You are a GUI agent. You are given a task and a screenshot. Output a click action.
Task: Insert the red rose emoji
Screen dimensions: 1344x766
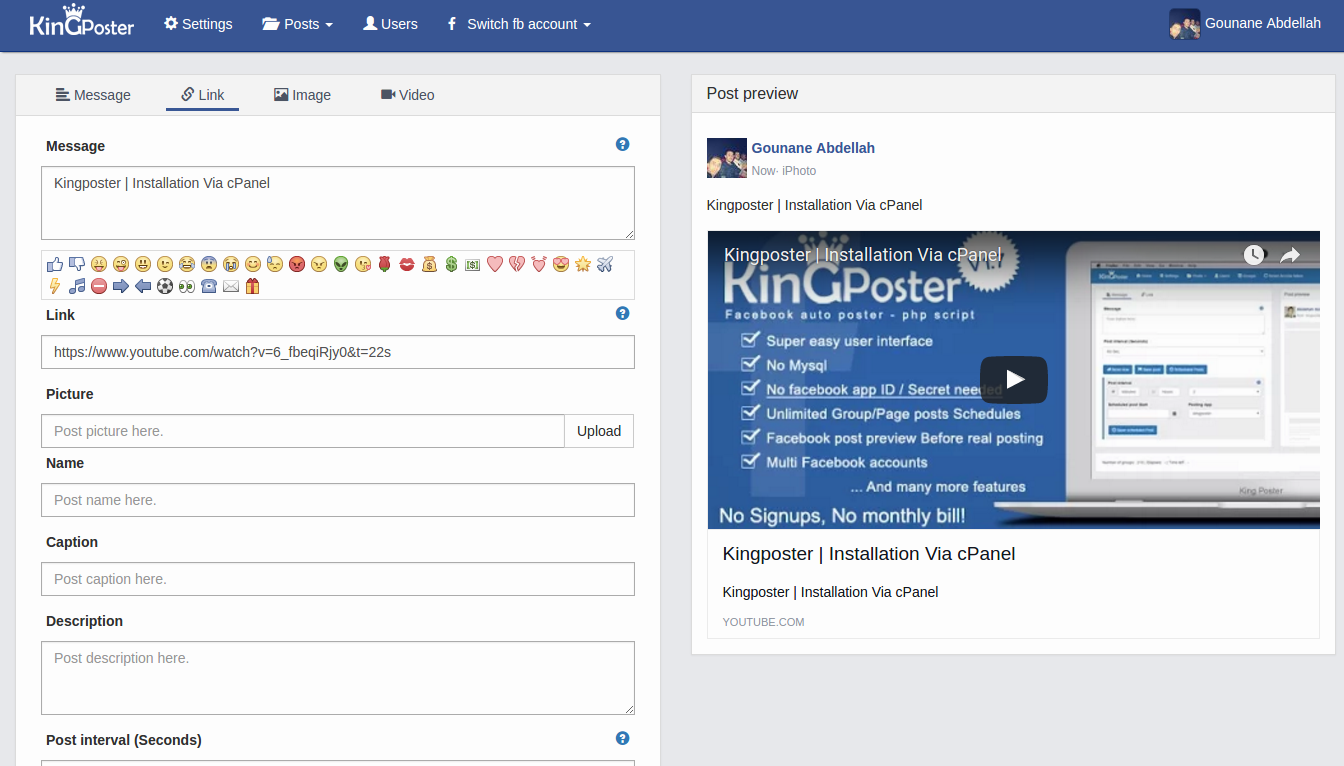point(385,264)
